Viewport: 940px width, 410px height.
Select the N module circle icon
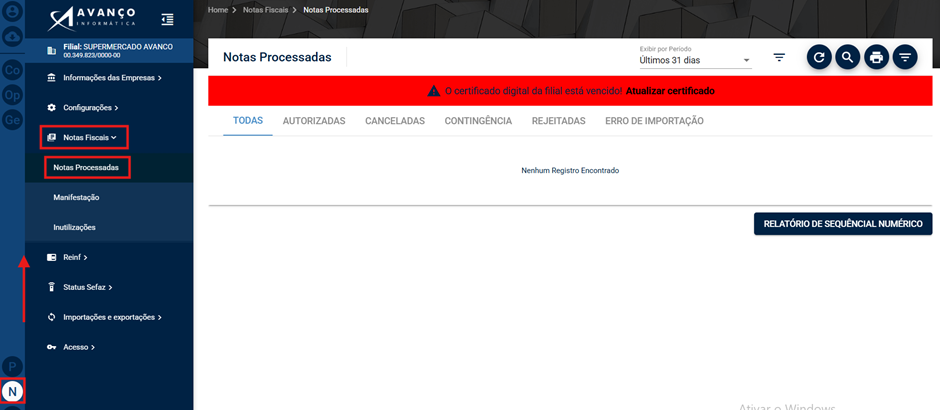pyautogui.click(x=13, y=391)
